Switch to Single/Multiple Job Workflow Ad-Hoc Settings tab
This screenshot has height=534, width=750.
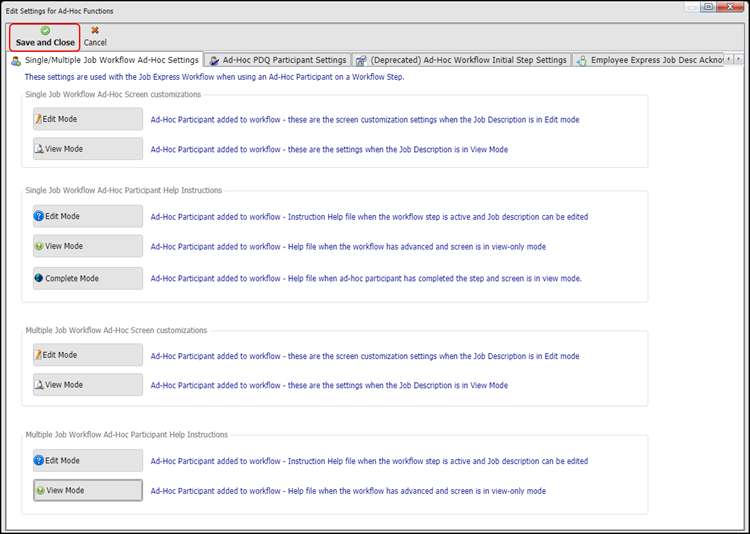[x=106, y=60]
